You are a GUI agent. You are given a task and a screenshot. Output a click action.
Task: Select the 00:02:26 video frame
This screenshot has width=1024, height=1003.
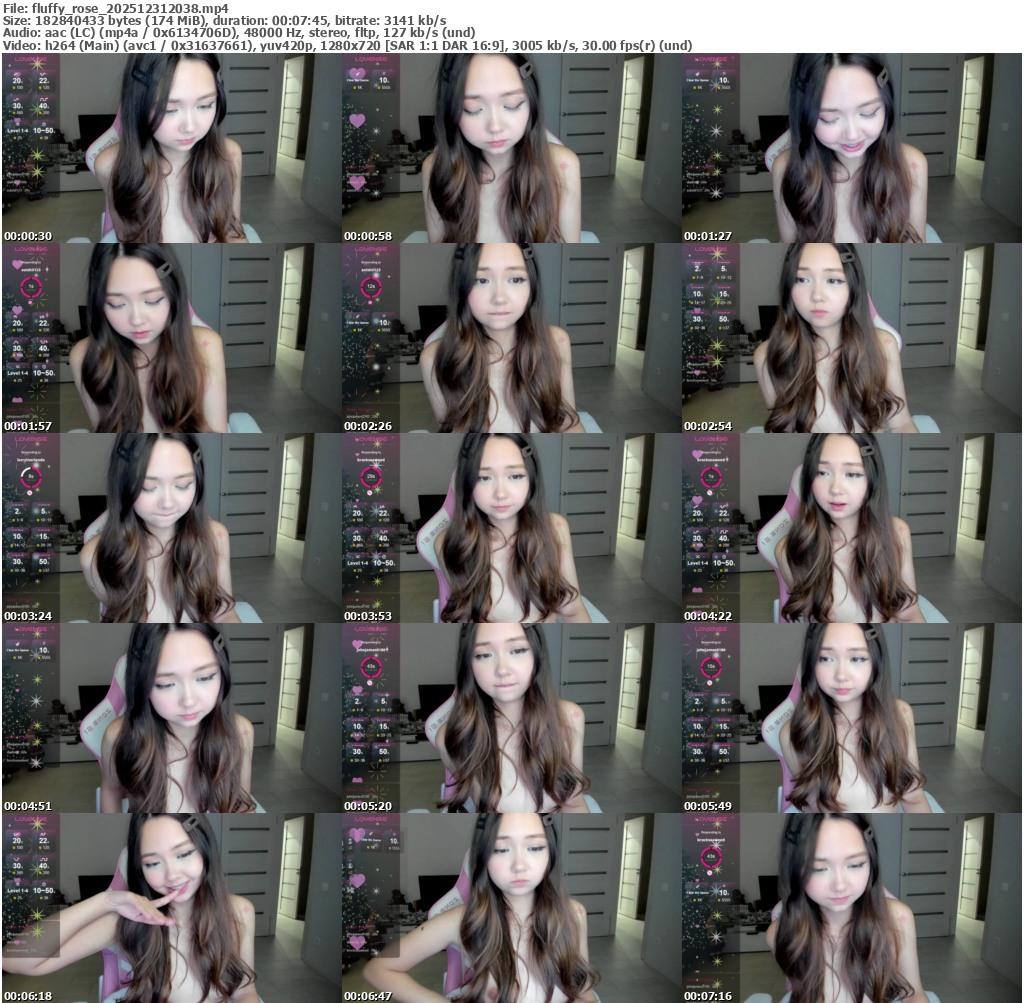511,338
